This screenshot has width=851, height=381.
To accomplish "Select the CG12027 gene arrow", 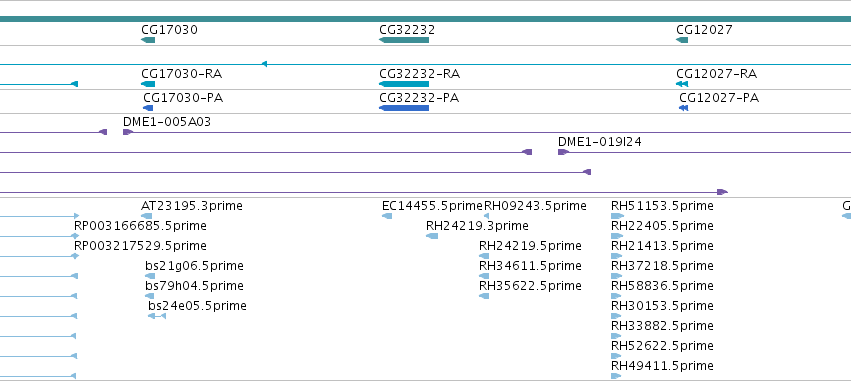I will point(682,40).
